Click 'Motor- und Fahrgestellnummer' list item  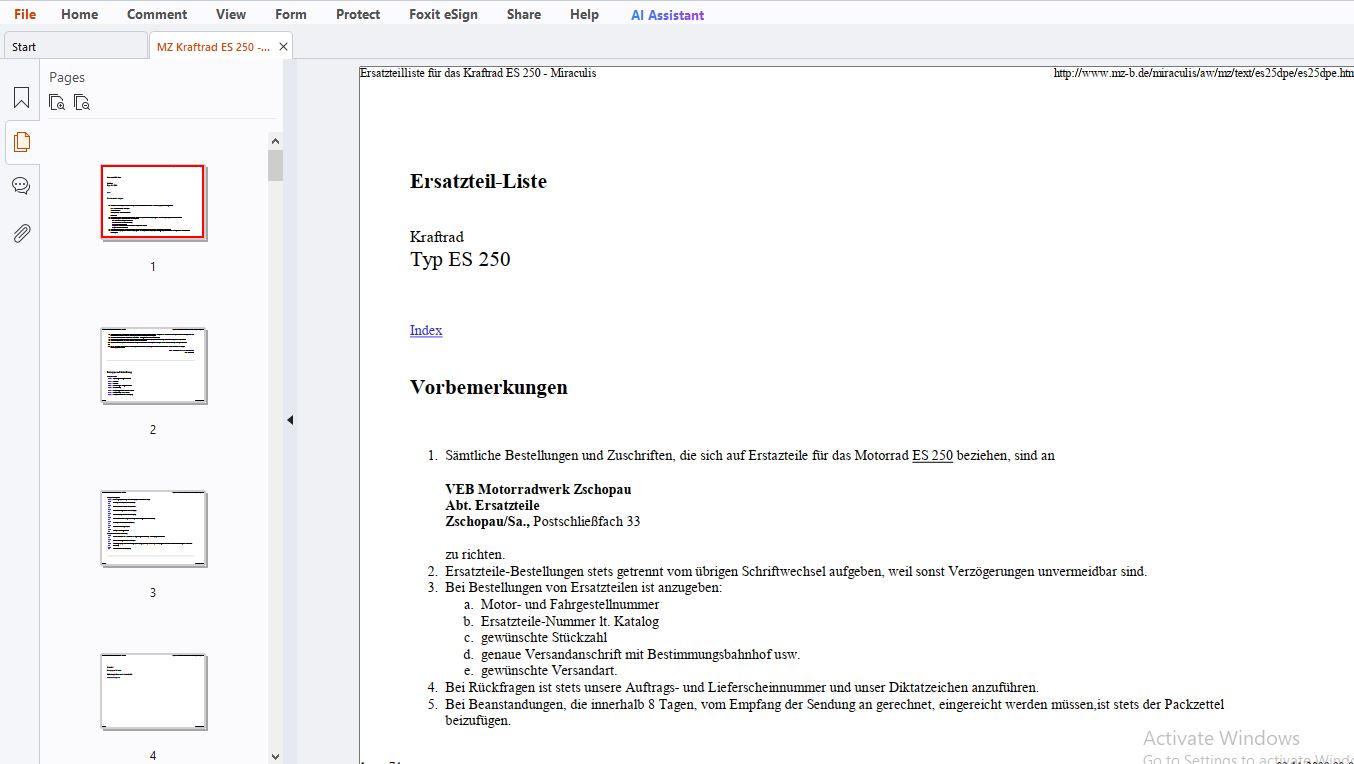(570, 604)
